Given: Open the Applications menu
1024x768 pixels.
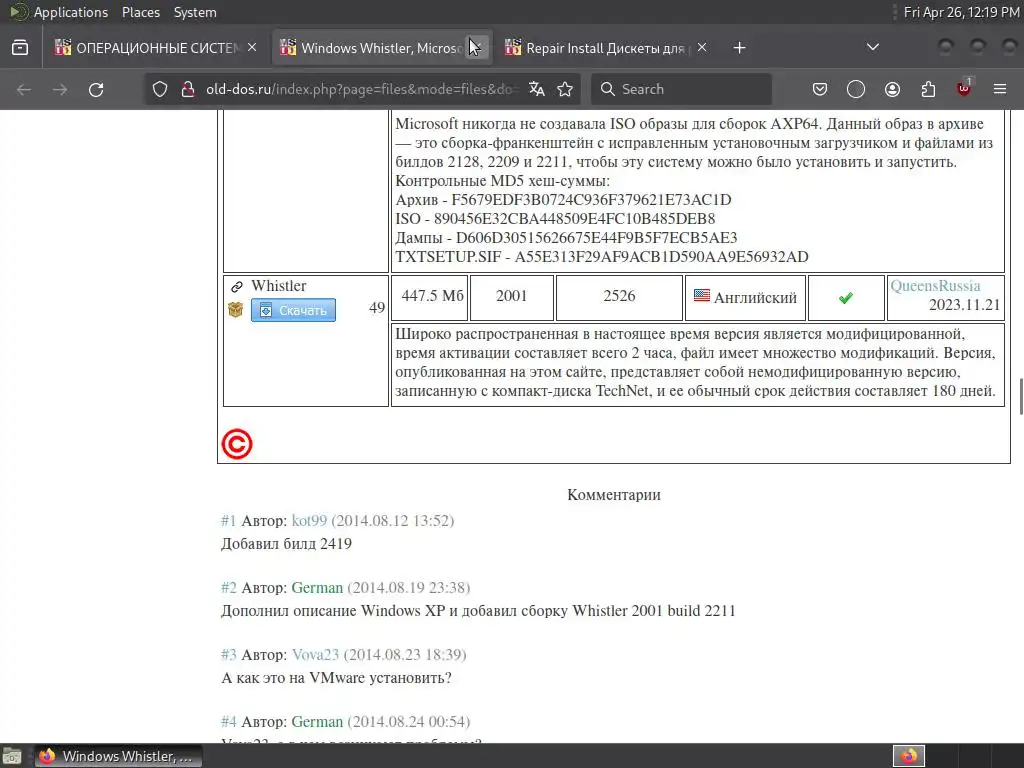Looking at the screenshot, I should coord(71,12).
